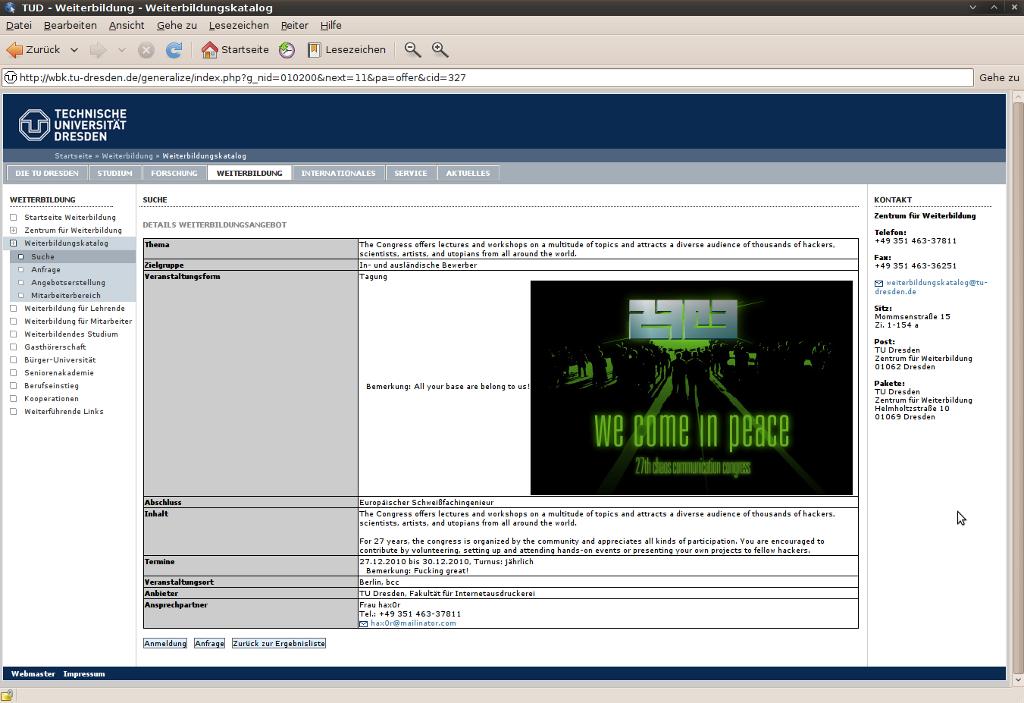Open Weiterführende Links sidebar item

click(x=63, y=412)
